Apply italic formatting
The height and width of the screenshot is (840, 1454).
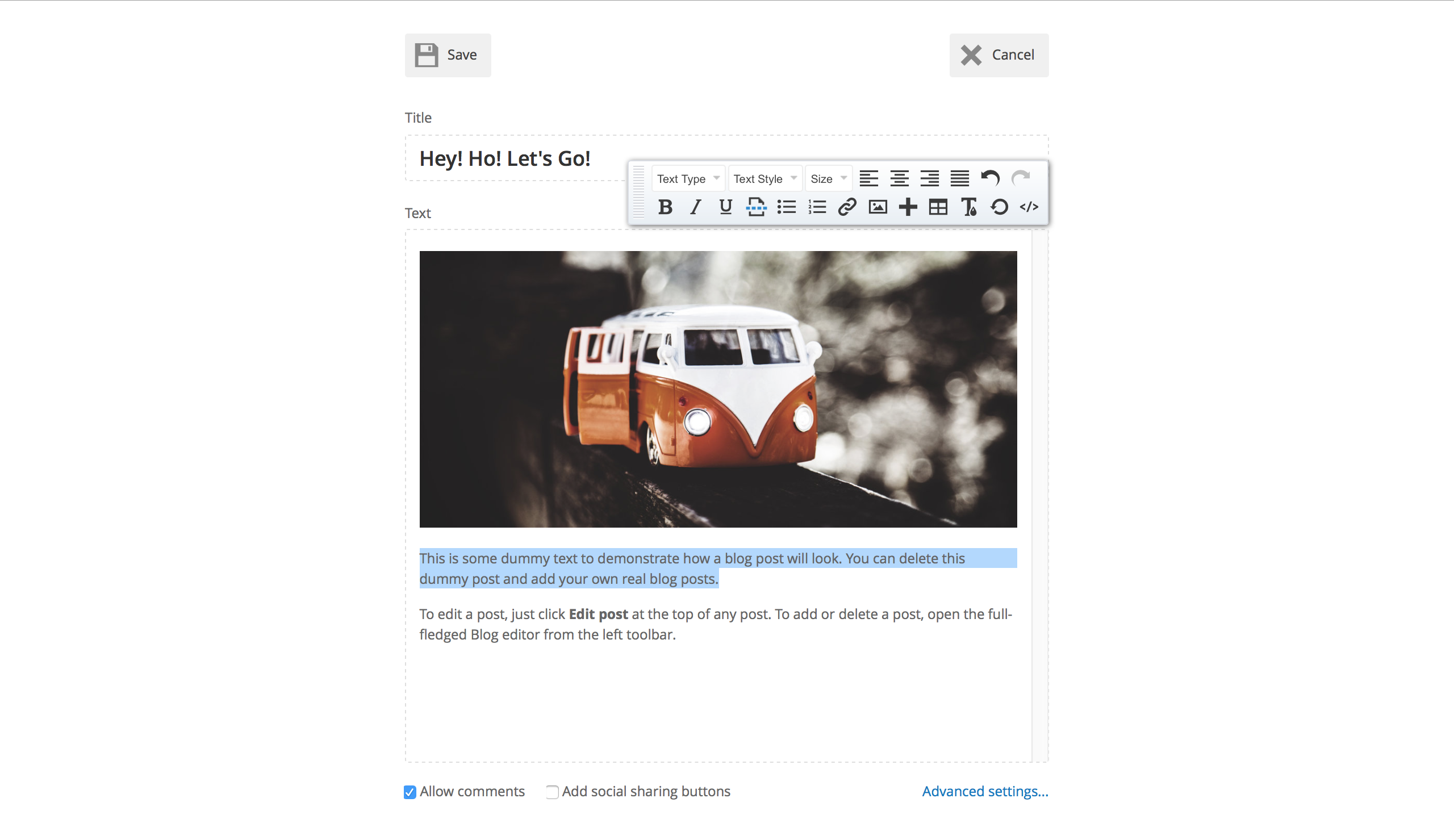[x=695, y=207]
